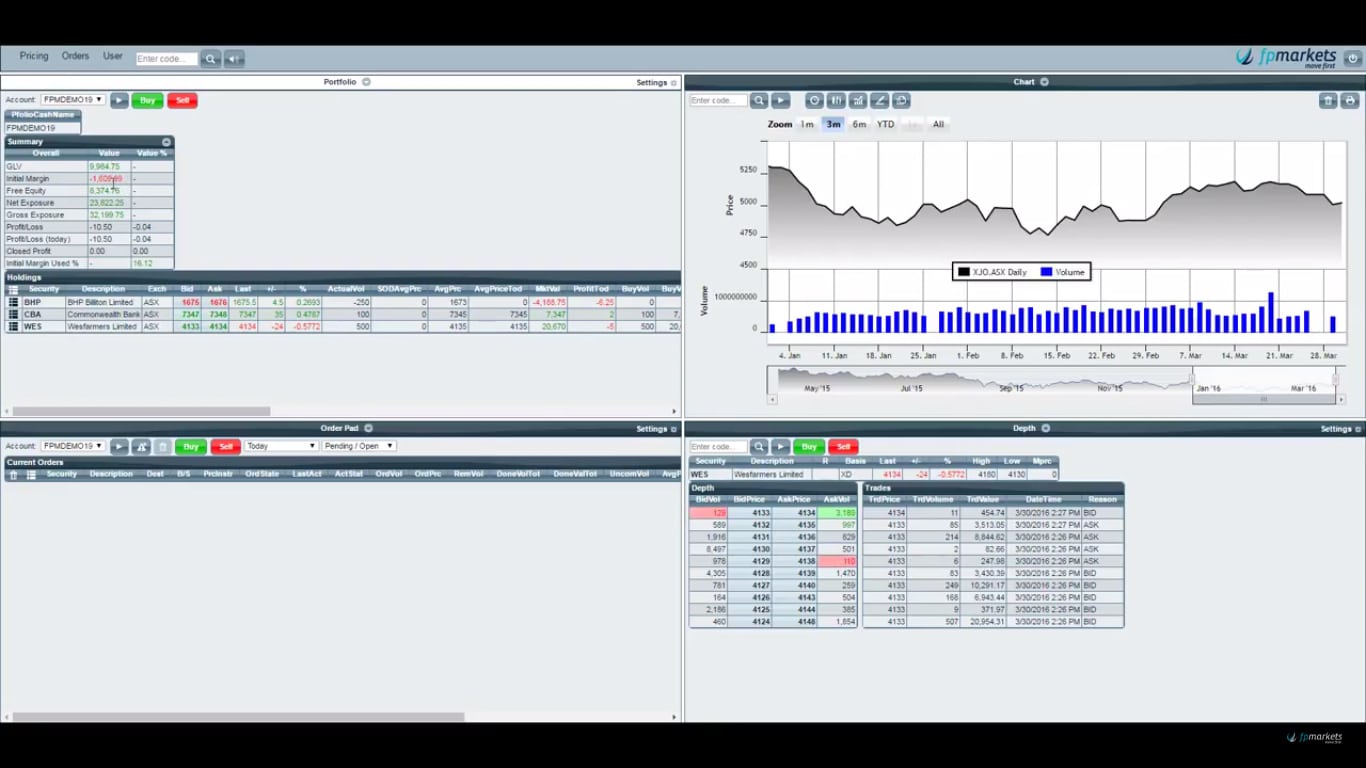Click Chart play load icon

tap(781, 101)
